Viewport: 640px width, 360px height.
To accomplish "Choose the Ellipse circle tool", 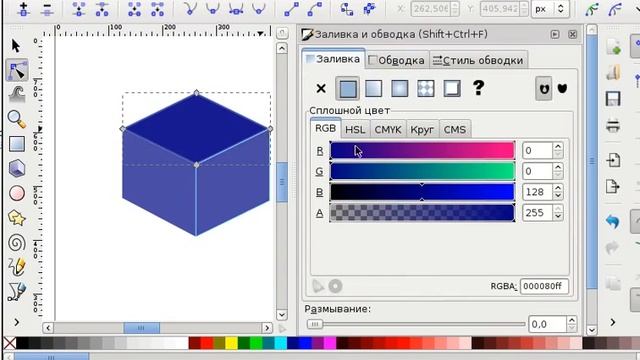I will coord(17,193).
